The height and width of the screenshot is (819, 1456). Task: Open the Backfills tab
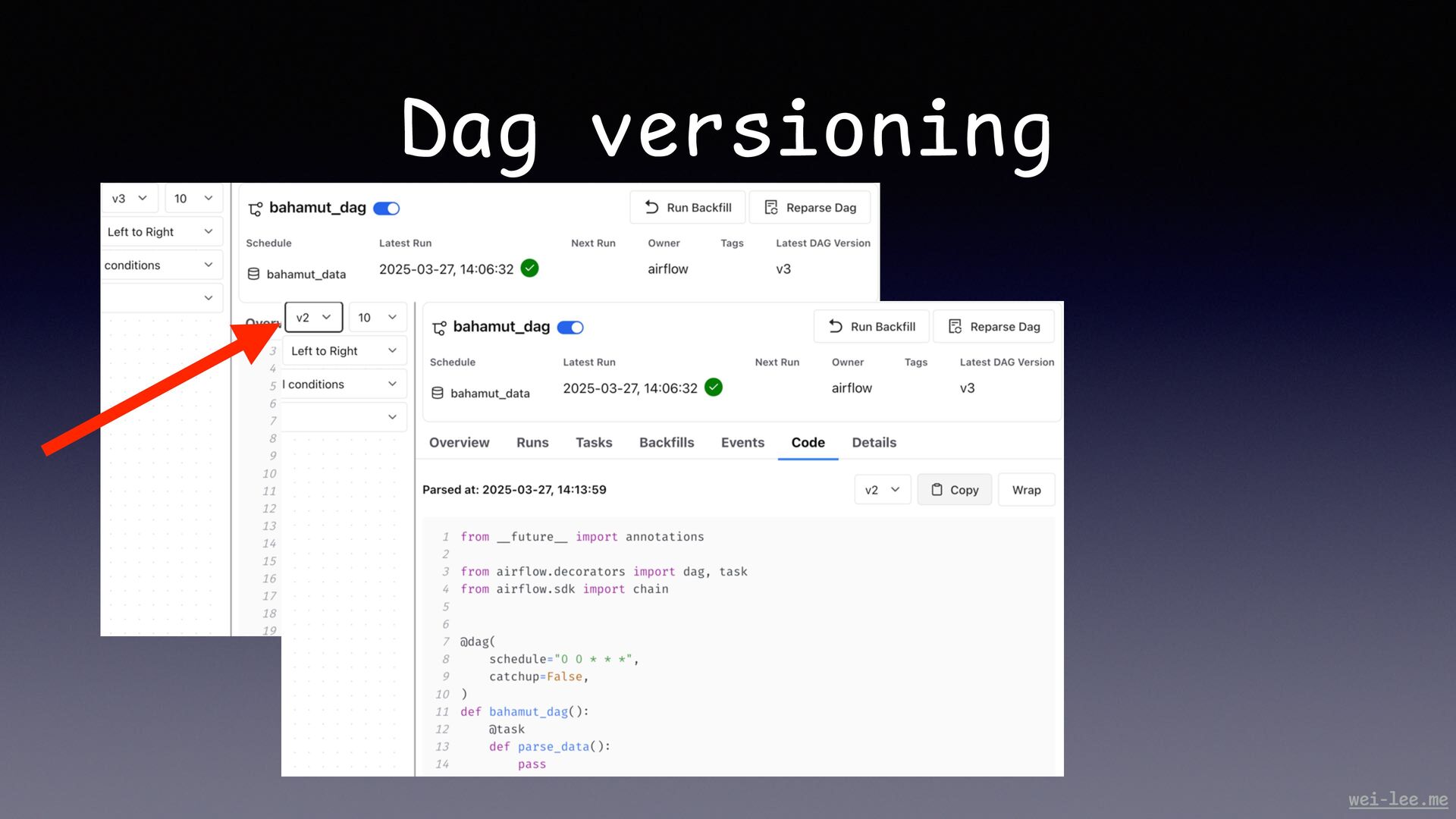667,443
